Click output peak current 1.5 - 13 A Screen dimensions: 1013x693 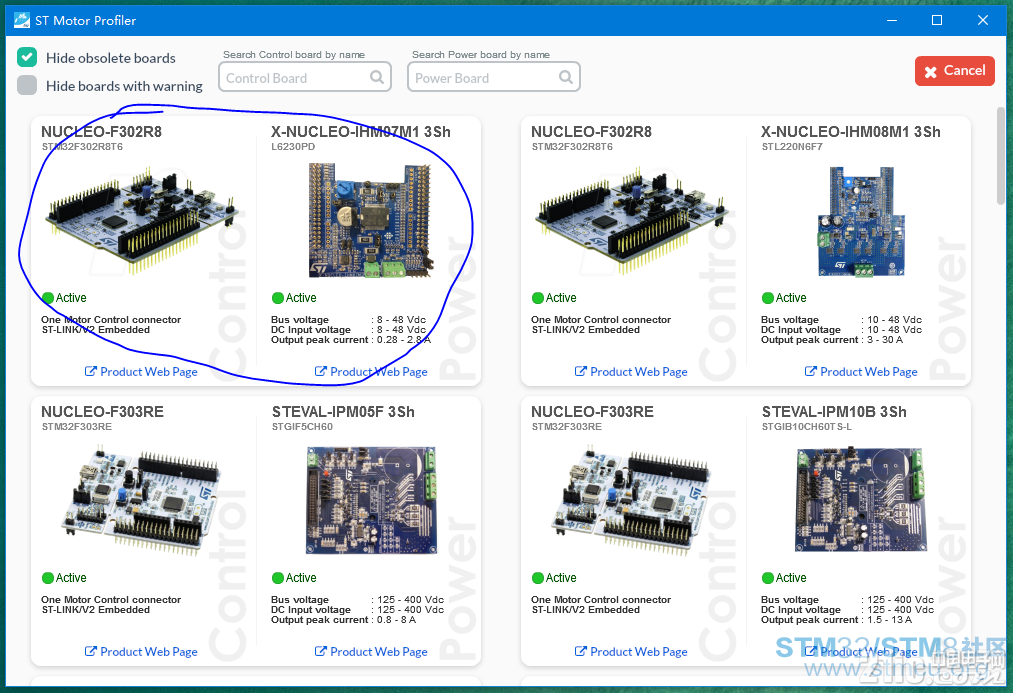pos(837,620)
